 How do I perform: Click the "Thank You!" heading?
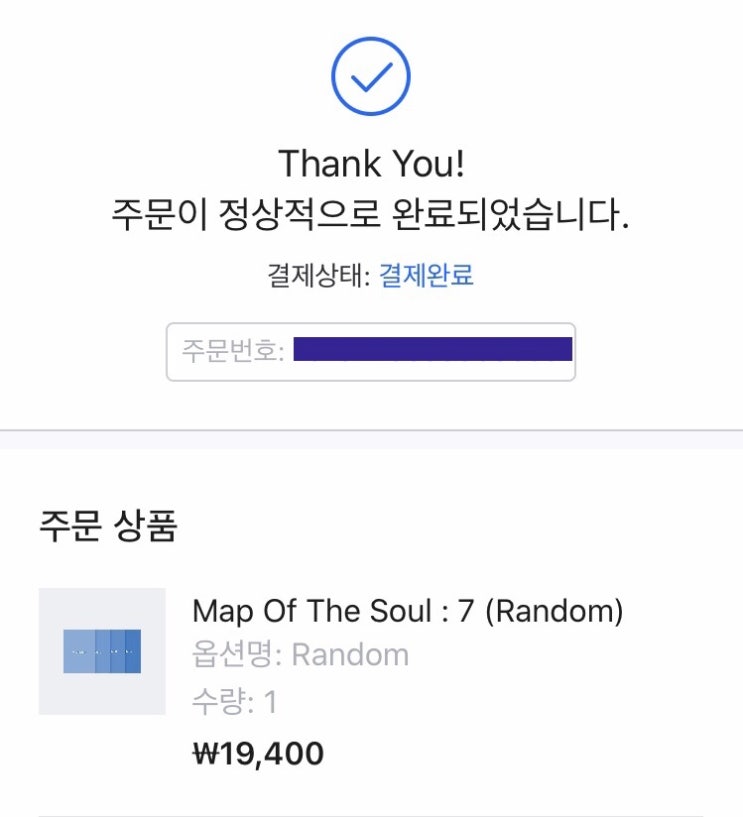(371, 163)
